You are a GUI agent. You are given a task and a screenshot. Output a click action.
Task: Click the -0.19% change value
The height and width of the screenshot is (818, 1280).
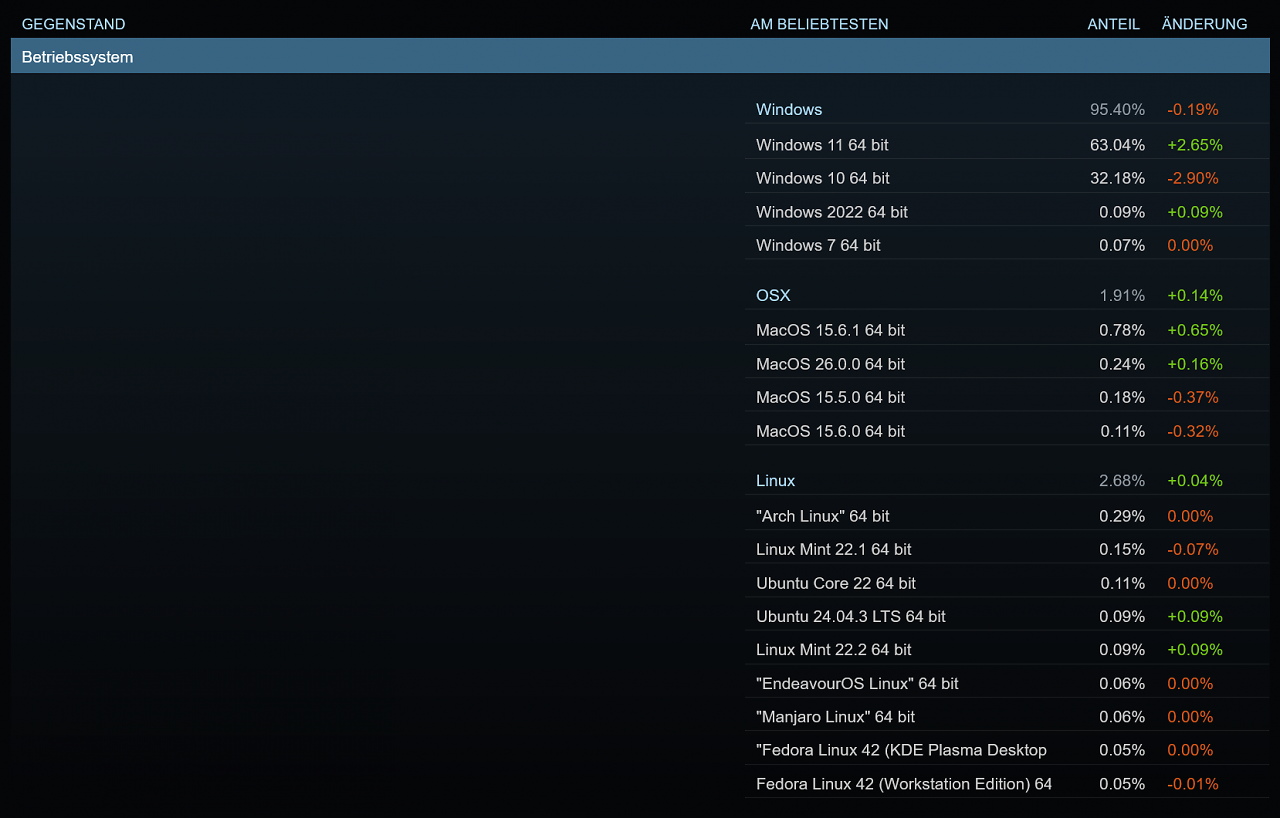1193,110
